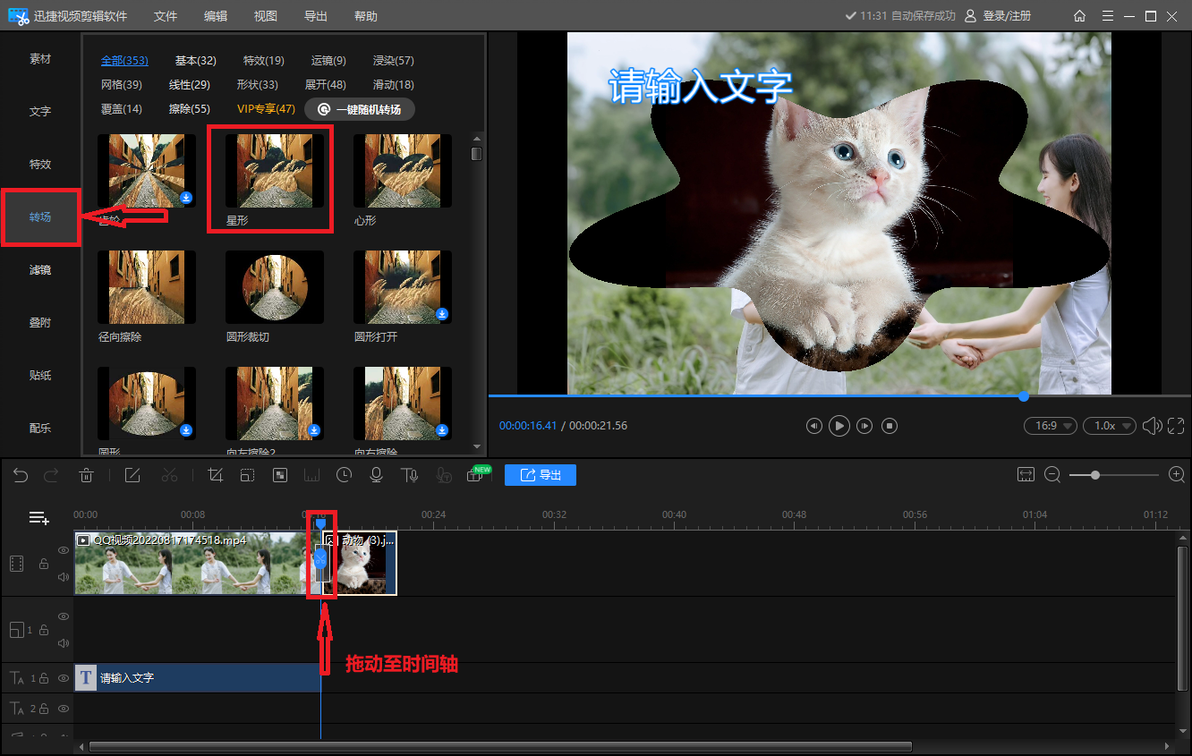Switch to 文字 sidebar panel
The image size is (1192, 756).
40,111
